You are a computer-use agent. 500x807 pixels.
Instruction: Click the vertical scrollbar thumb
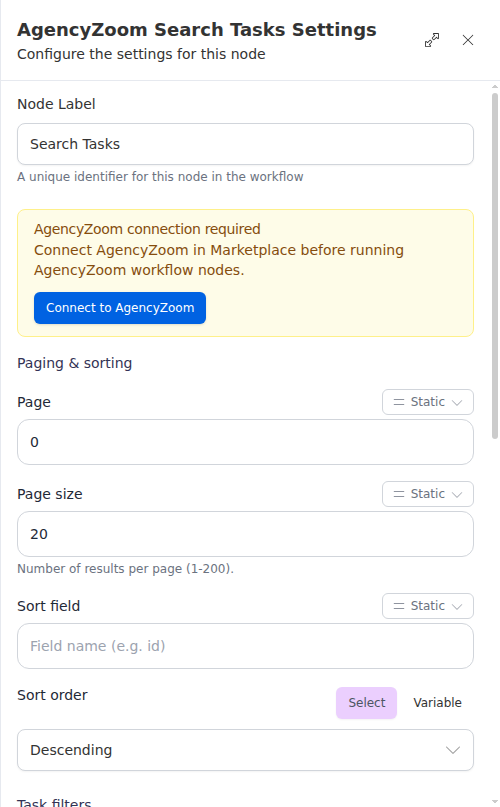[x=495, y=265]
